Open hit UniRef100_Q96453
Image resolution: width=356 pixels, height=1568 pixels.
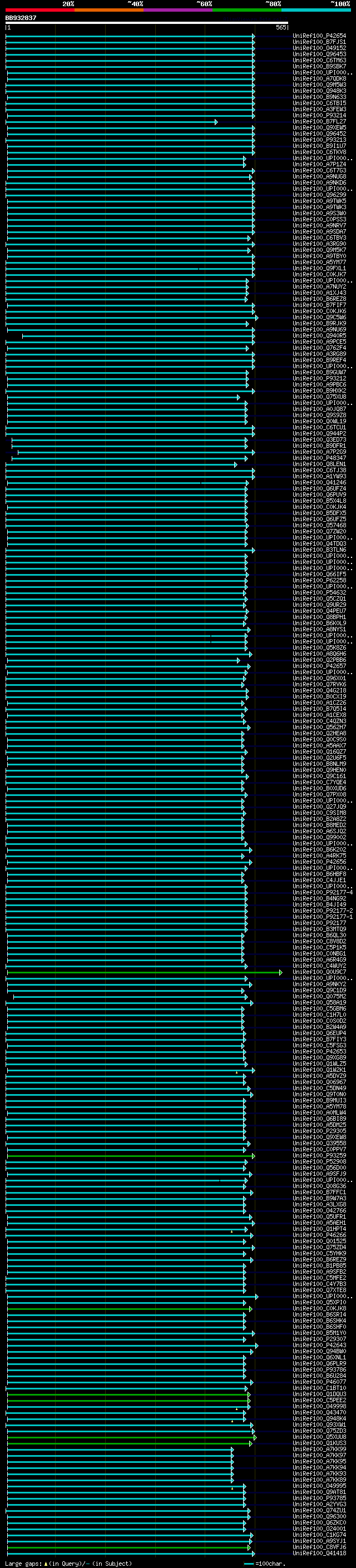(x=319, y=54)
